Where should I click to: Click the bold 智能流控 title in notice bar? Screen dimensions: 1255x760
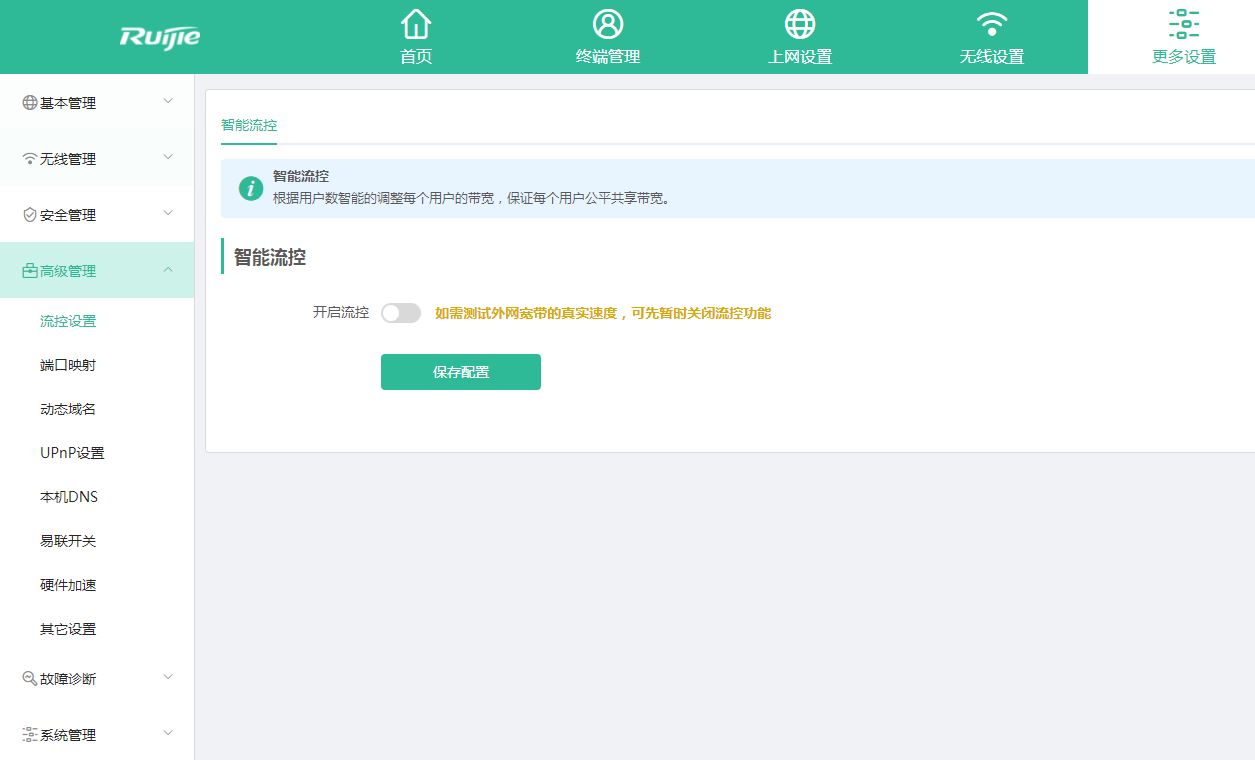[x=301, y=176]
